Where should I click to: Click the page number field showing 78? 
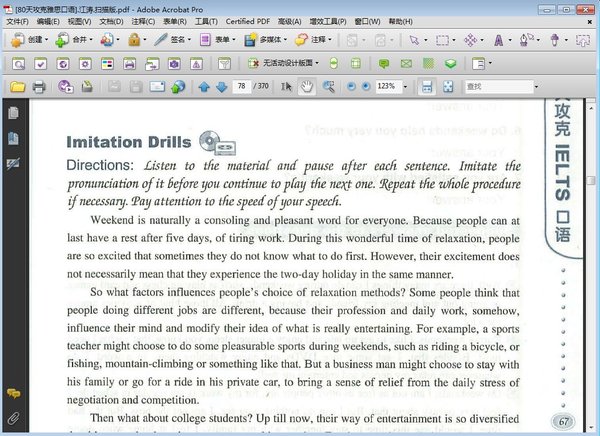241,87
